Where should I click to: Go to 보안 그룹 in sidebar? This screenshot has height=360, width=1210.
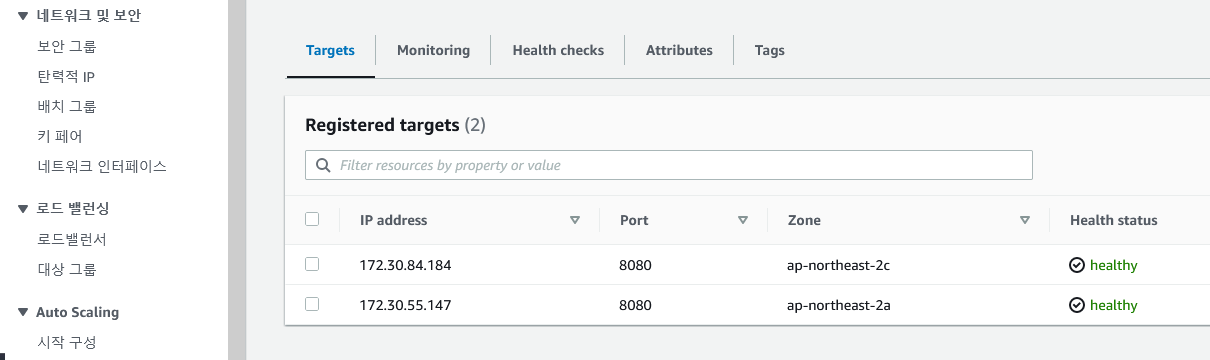67,46
